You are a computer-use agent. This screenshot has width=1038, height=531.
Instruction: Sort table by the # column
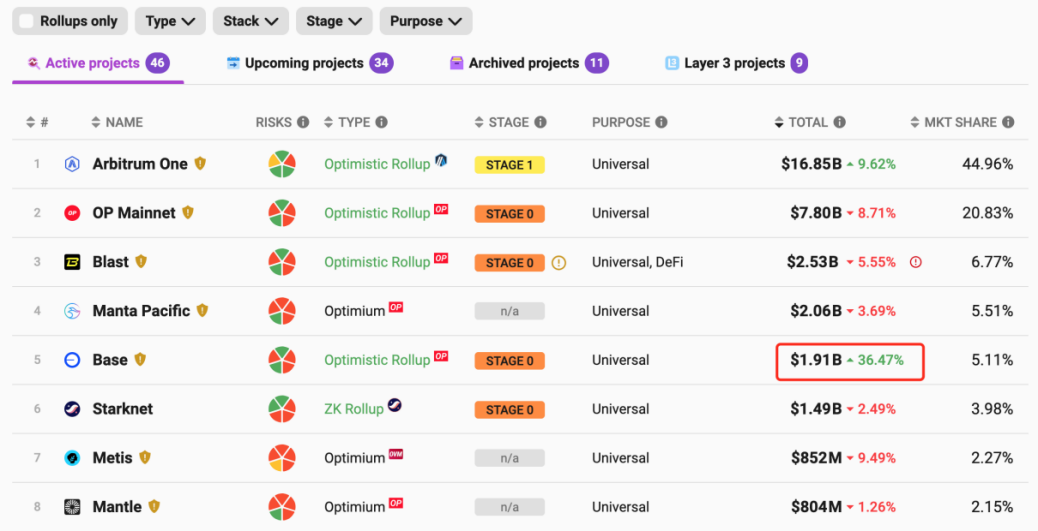coord(37,122)
